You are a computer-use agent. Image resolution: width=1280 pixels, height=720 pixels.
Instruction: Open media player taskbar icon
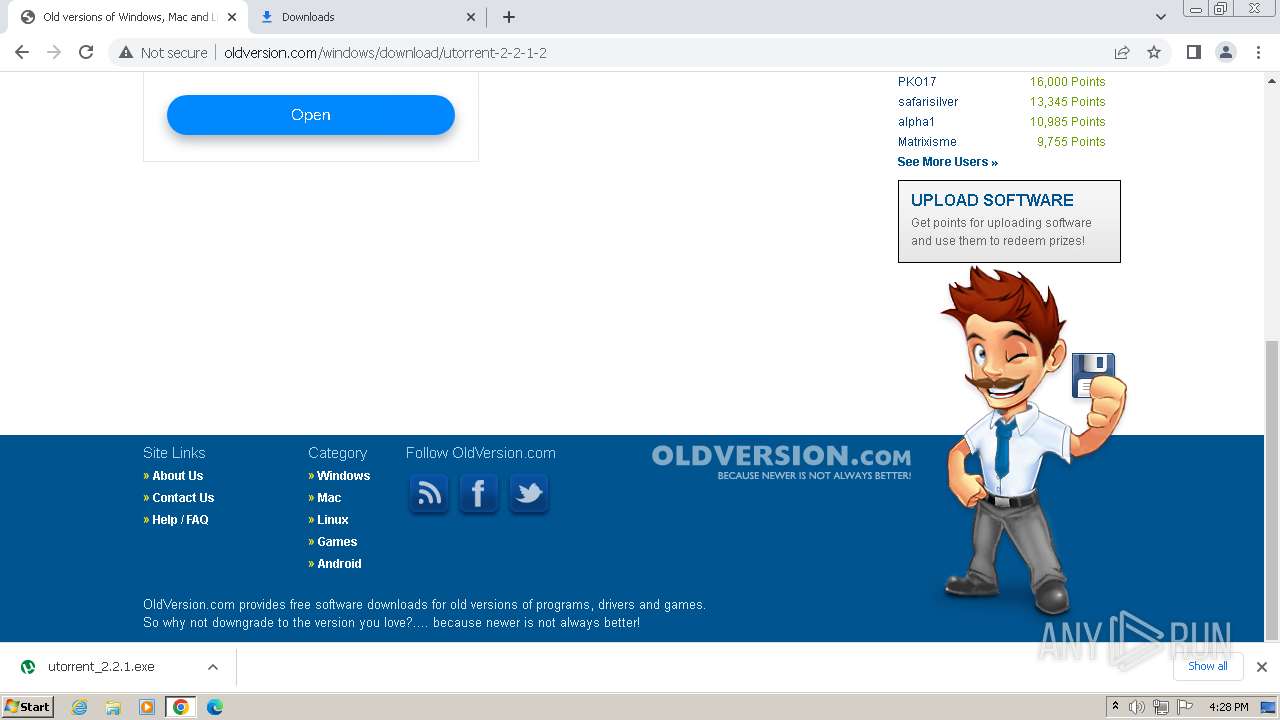click(x=147, y=707)
